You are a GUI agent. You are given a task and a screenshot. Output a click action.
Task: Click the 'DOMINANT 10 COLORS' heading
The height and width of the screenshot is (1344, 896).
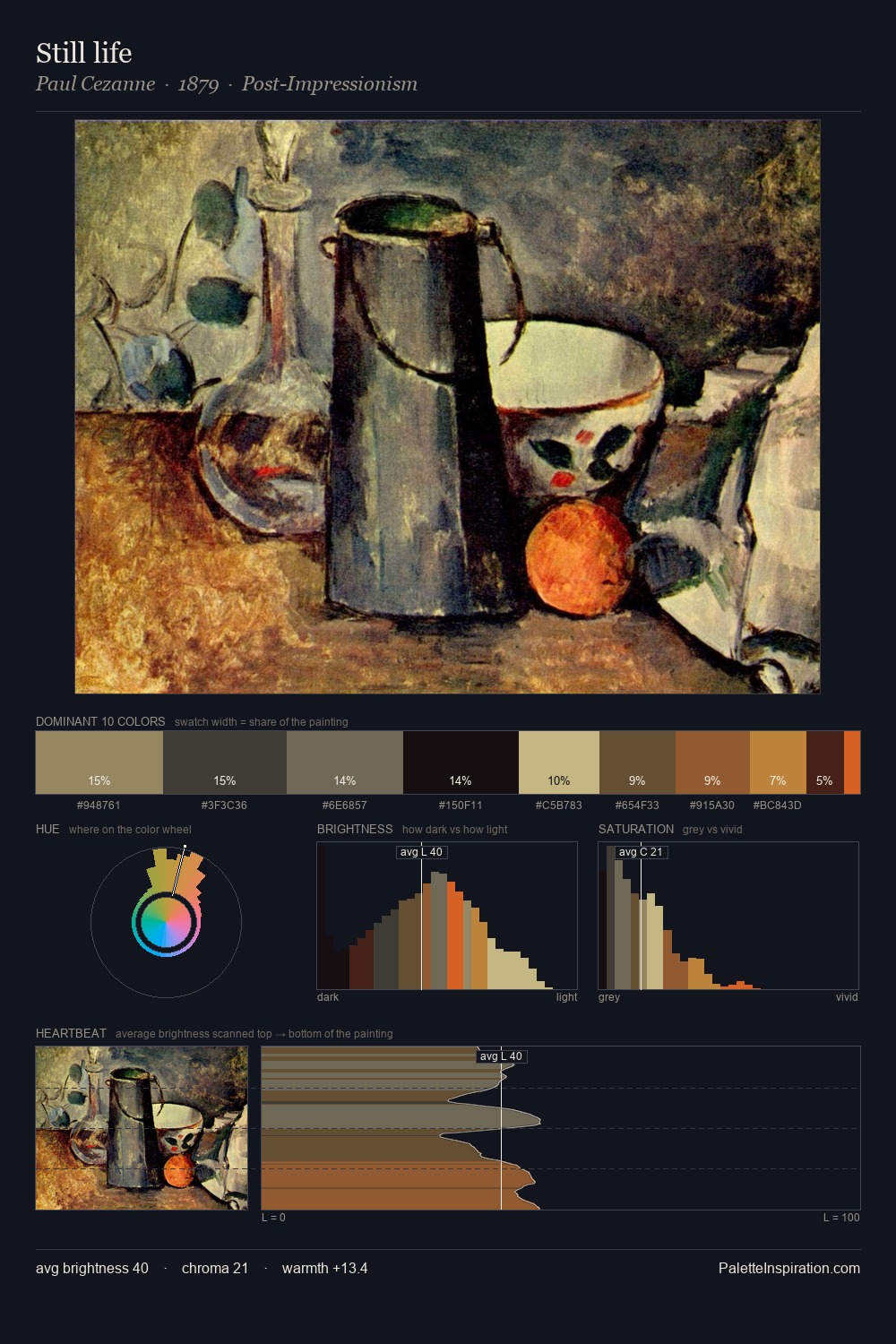point(100,721)
